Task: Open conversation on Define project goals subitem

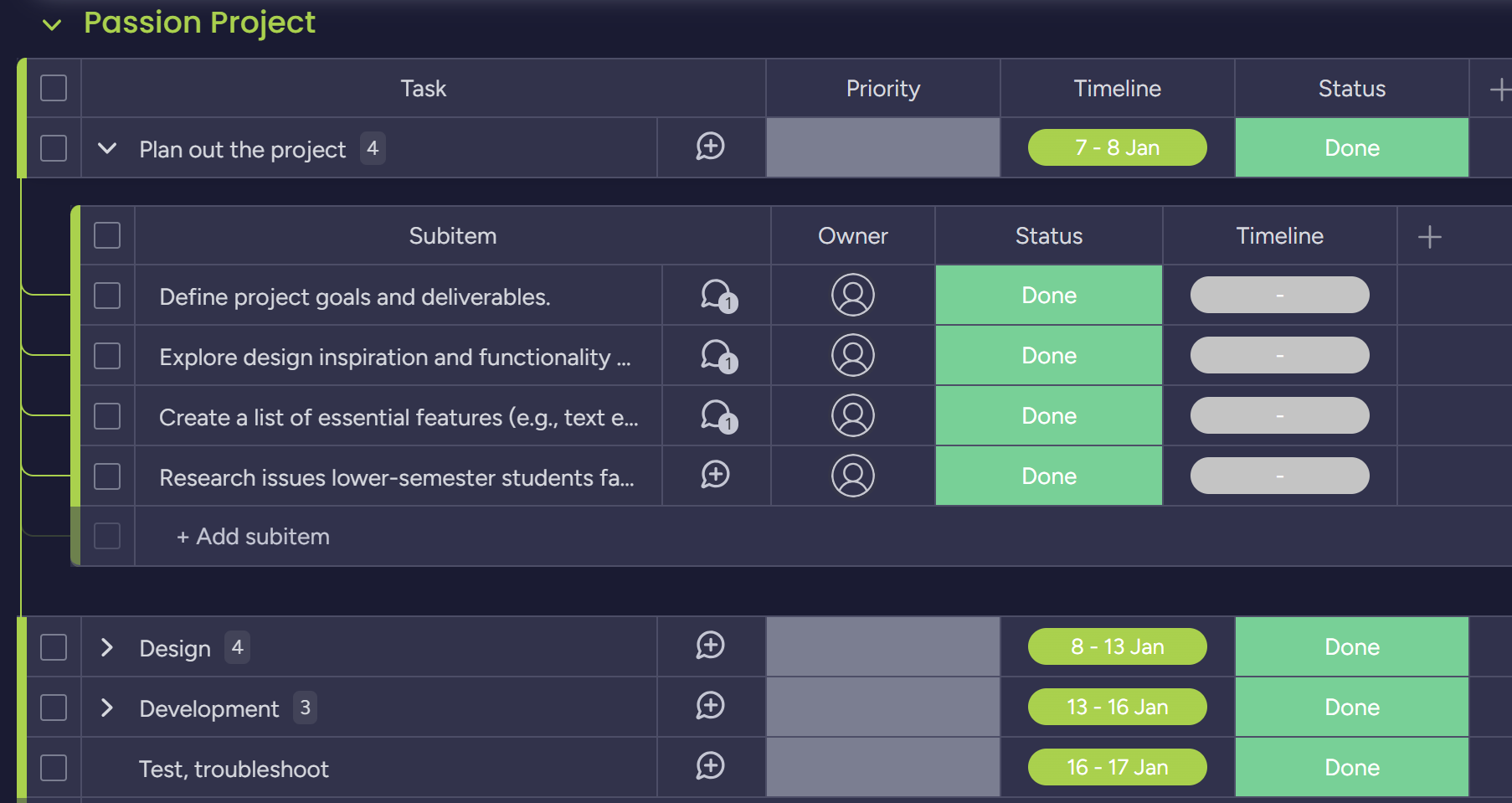Action: coord(717,296)
